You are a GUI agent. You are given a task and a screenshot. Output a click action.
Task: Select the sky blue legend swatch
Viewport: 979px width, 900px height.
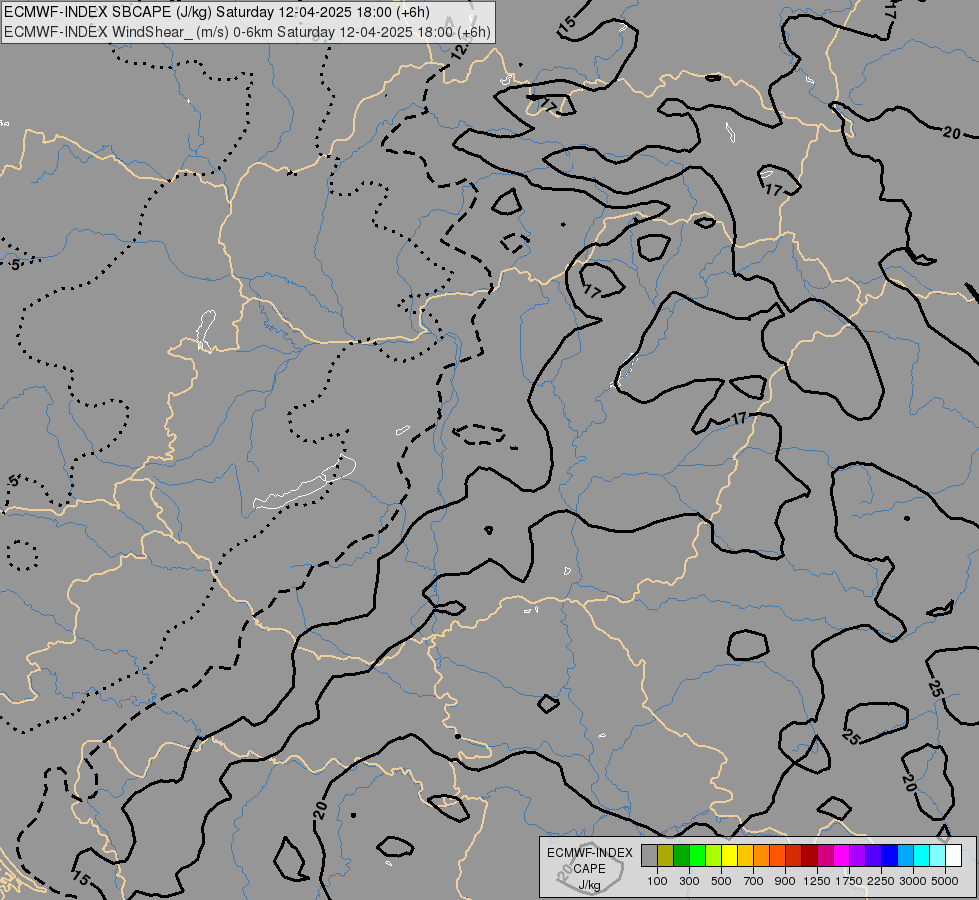(x=906, y=855)
